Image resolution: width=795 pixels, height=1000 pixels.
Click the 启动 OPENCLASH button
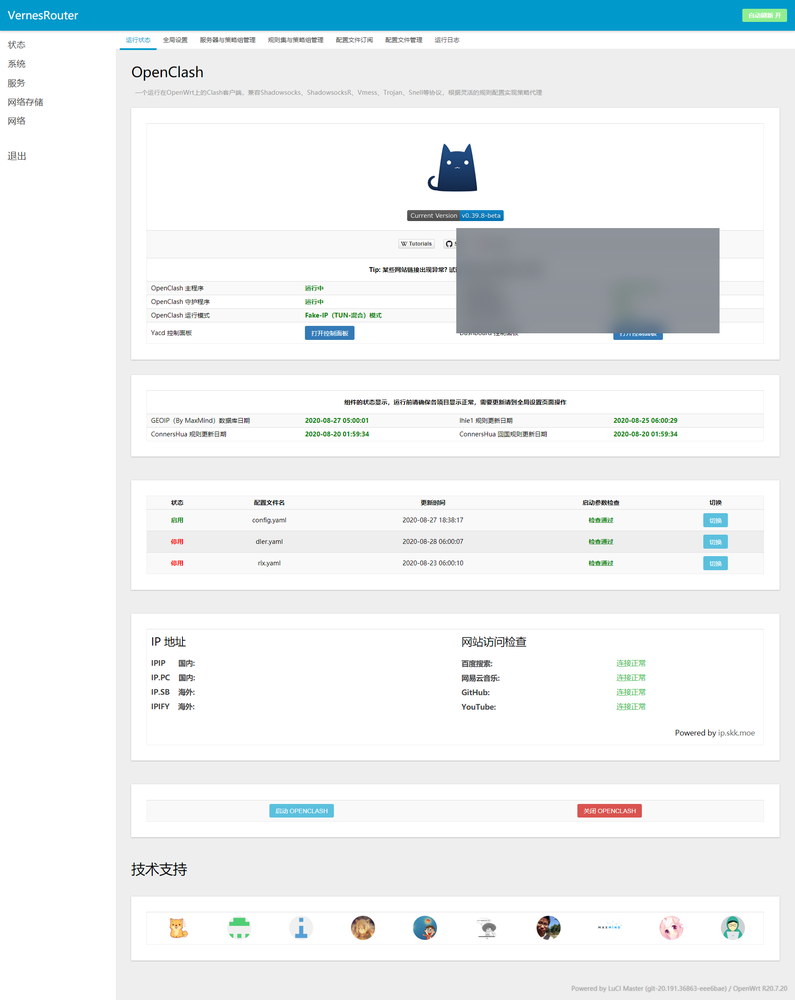coord(302,811)
